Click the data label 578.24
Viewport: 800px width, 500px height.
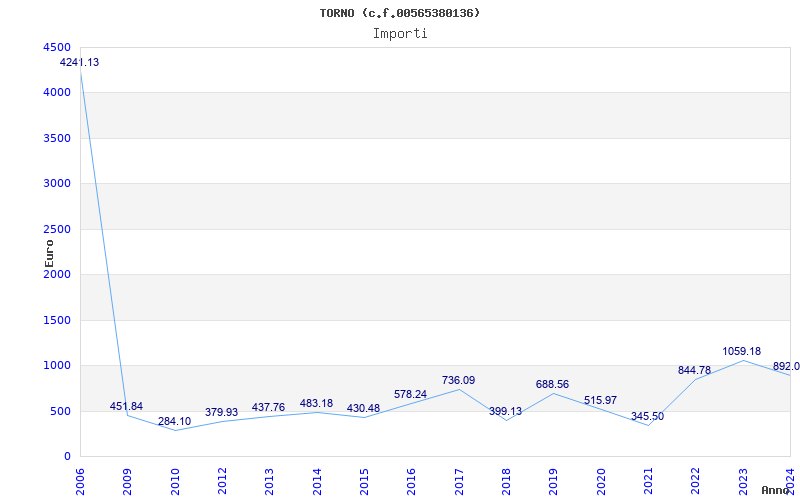point(410,394)
